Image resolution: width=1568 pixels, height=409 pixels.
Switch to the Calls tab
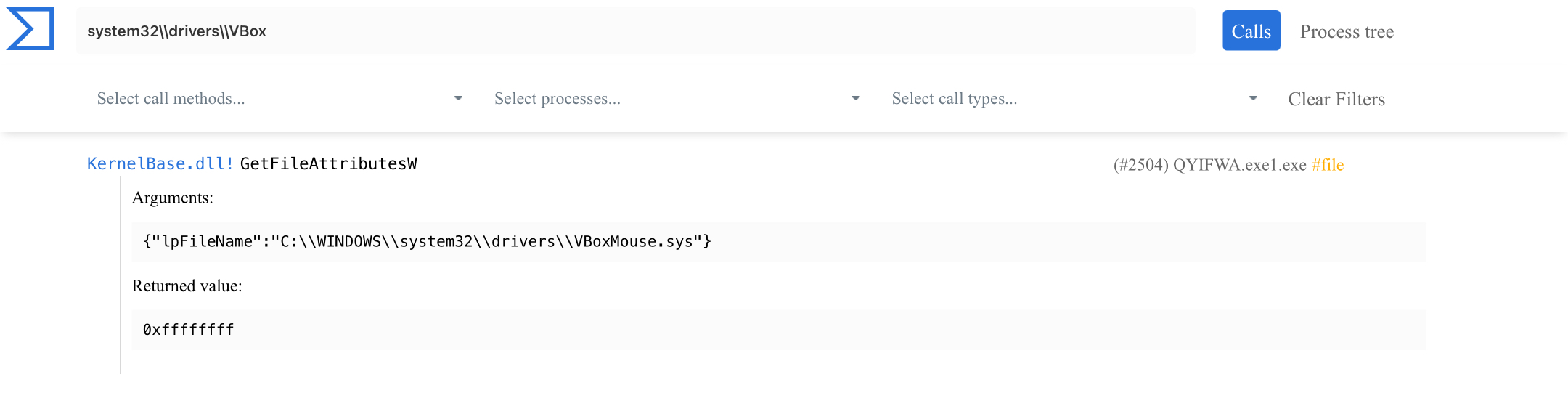1251,31
